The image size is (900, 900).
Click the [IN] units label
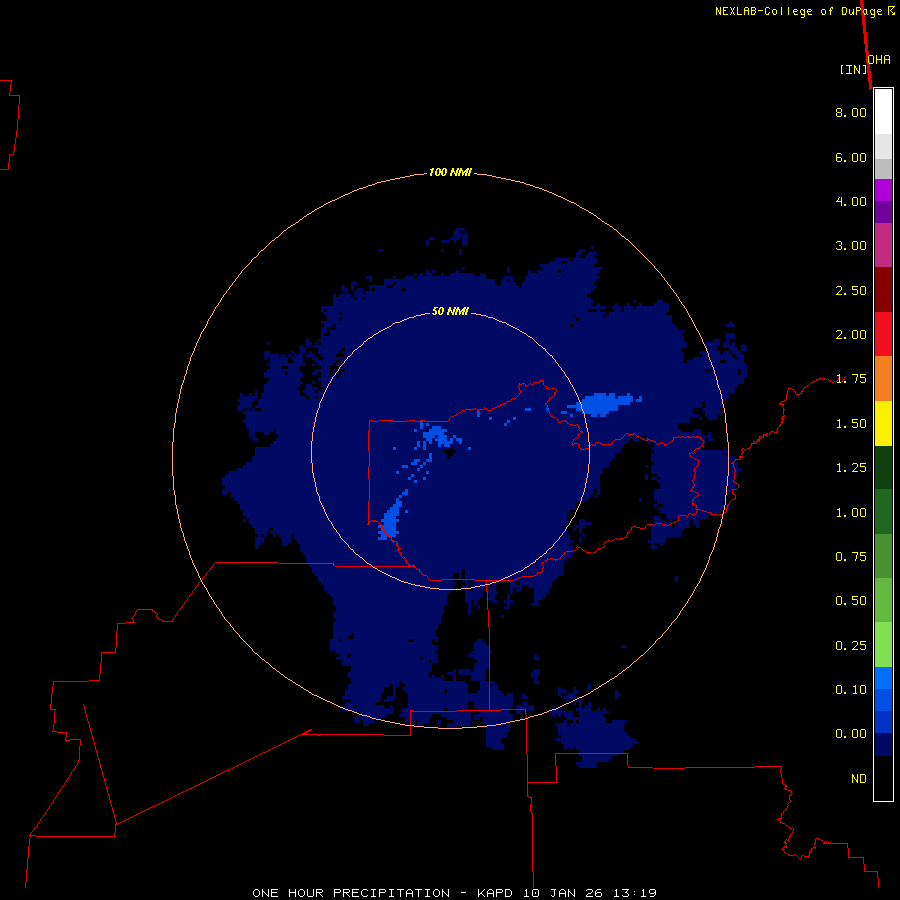(854, 69)
